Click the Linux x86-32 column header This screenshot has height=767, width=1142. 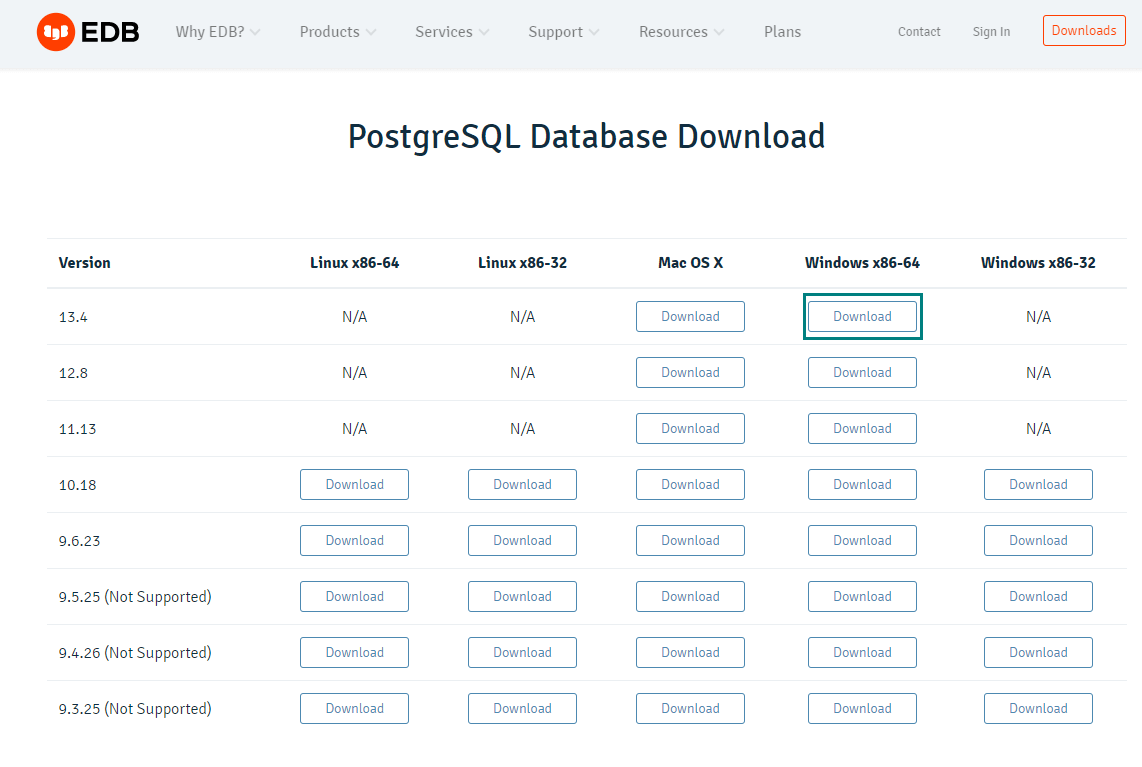pyautogui.click(x=522, y=263)
